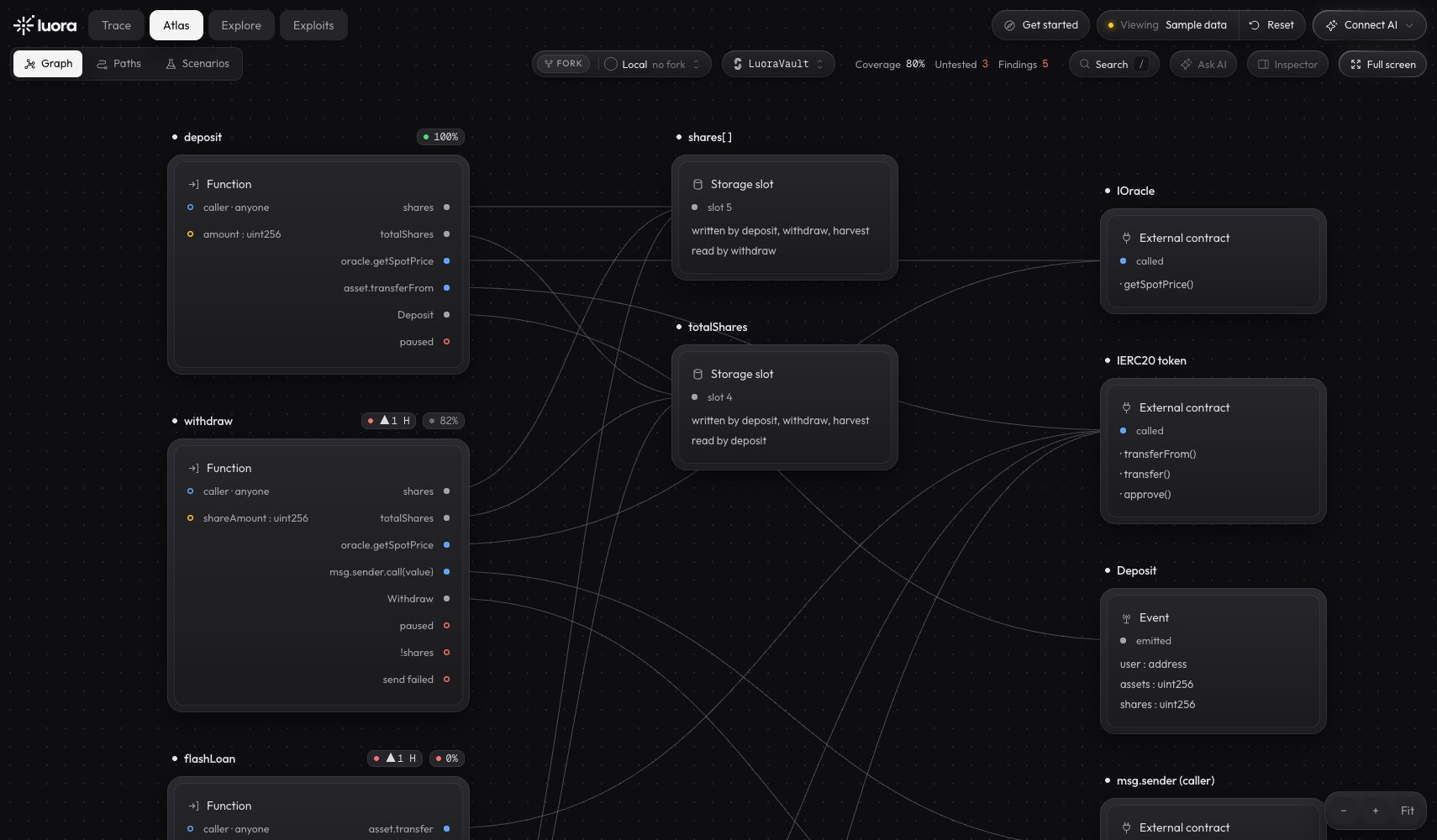Click the warning badge on flashLoan node

coord(395,759)
